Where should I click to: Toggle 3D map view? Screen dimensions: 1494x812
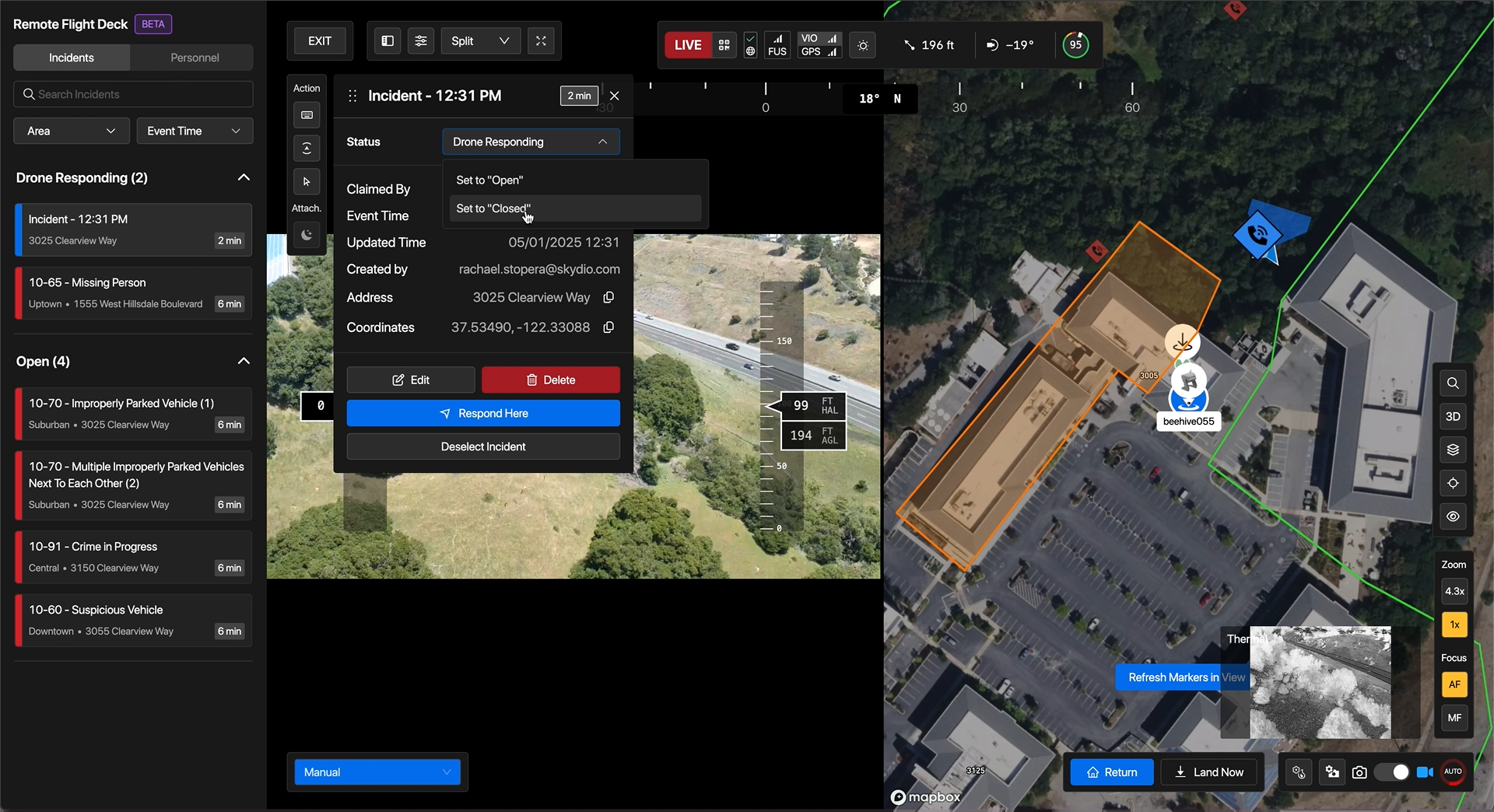[x=1453, y=417]
